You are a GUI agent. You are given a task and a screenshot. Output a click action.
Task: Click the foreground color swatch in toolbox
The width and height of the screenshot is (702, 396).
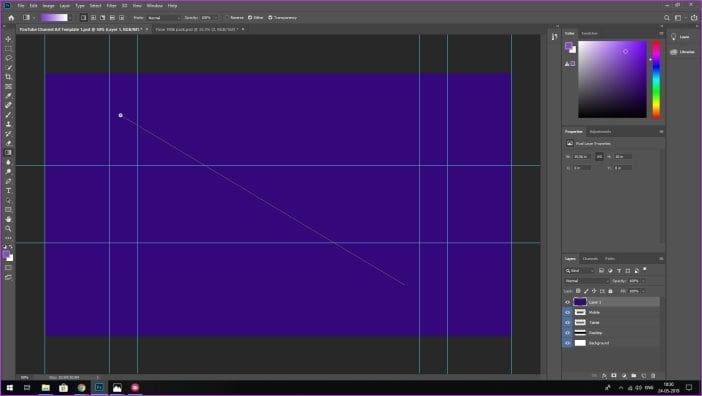tap(6, 255)
